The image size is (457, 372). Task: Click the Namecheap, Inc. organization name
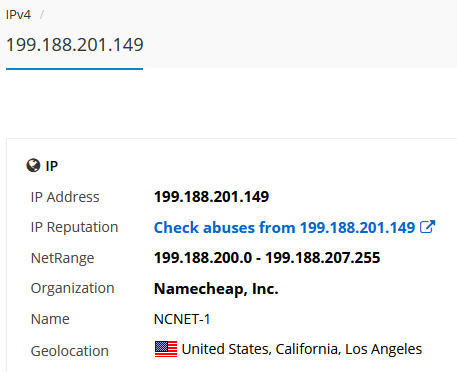(216, 289)
